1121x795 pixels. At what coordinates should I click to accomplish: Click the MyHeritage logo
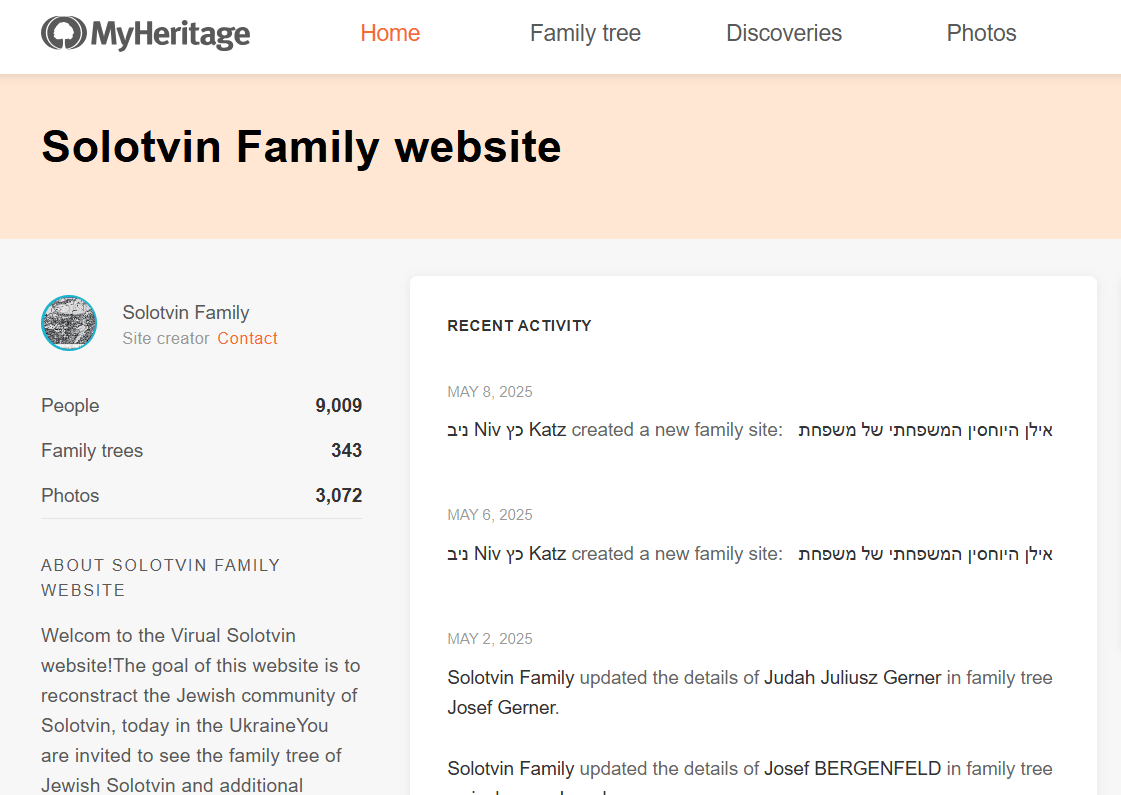(146, 34)
